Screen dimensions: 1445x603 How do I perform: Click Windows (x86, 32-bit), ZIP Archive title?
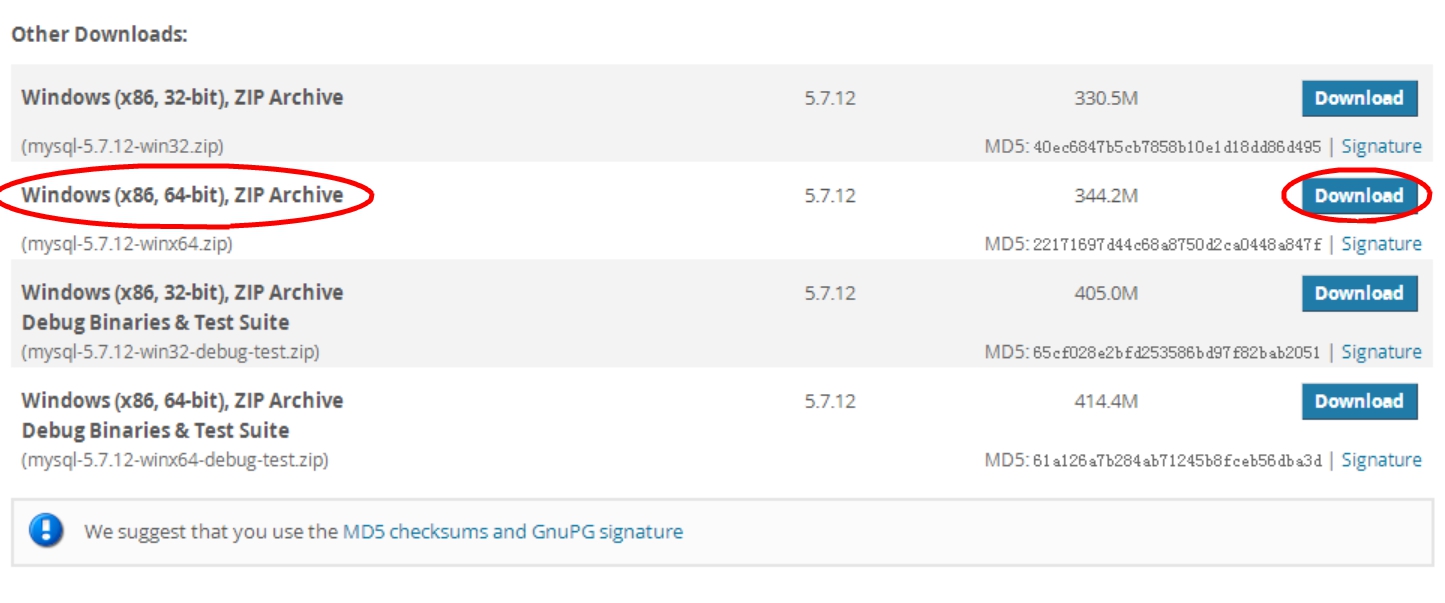tap(182, 97)
